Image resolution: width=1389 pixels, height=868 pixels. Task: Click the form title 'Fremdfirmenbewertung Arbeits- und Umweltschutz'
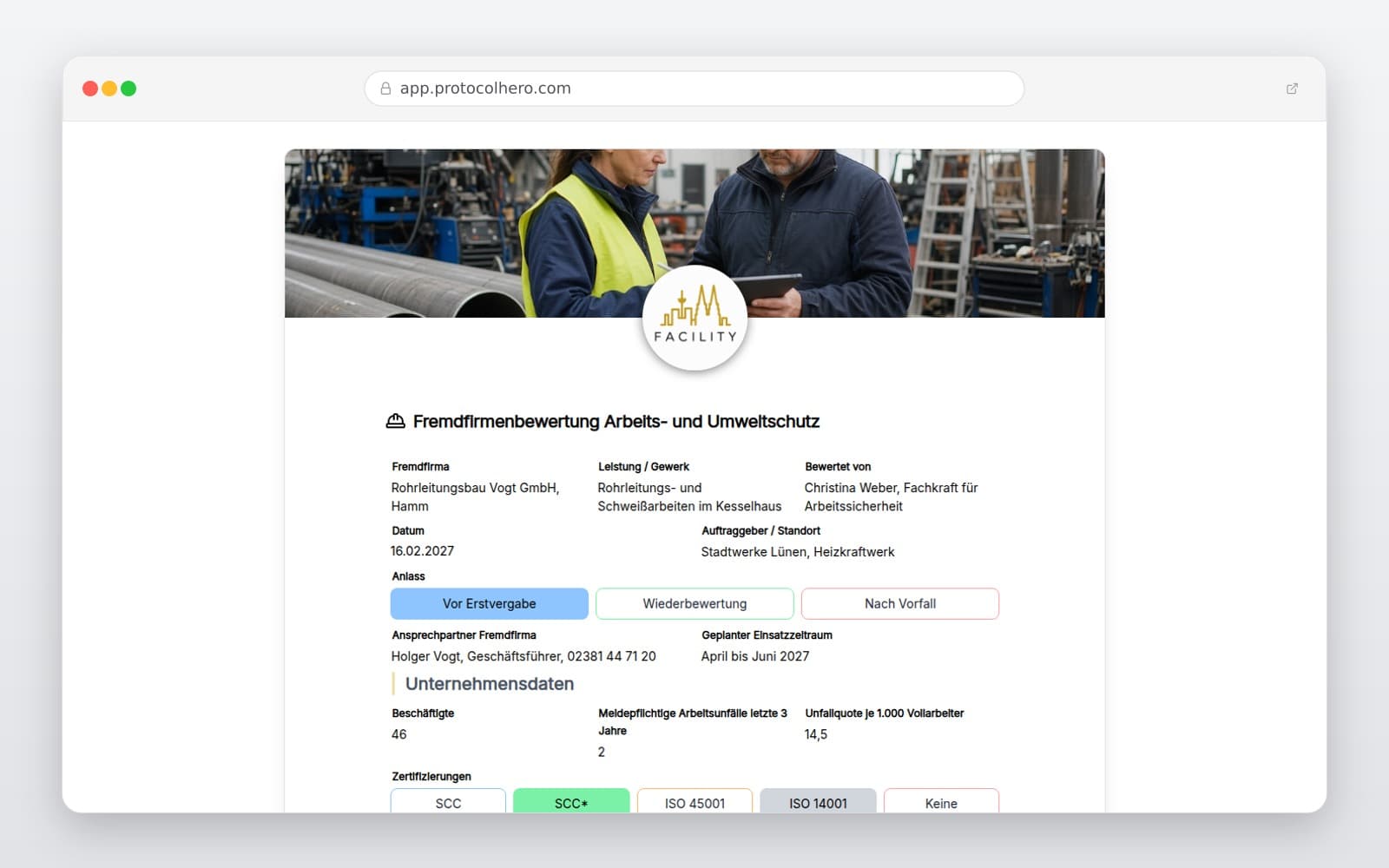(x=616, y=422)
